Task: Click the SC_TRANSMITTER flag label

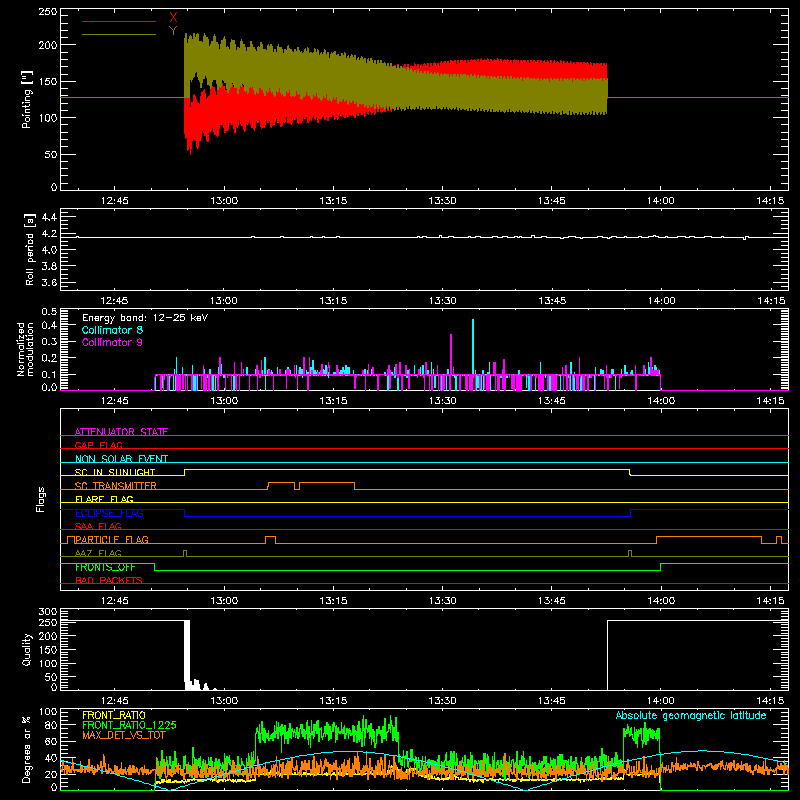Action: 115,485
